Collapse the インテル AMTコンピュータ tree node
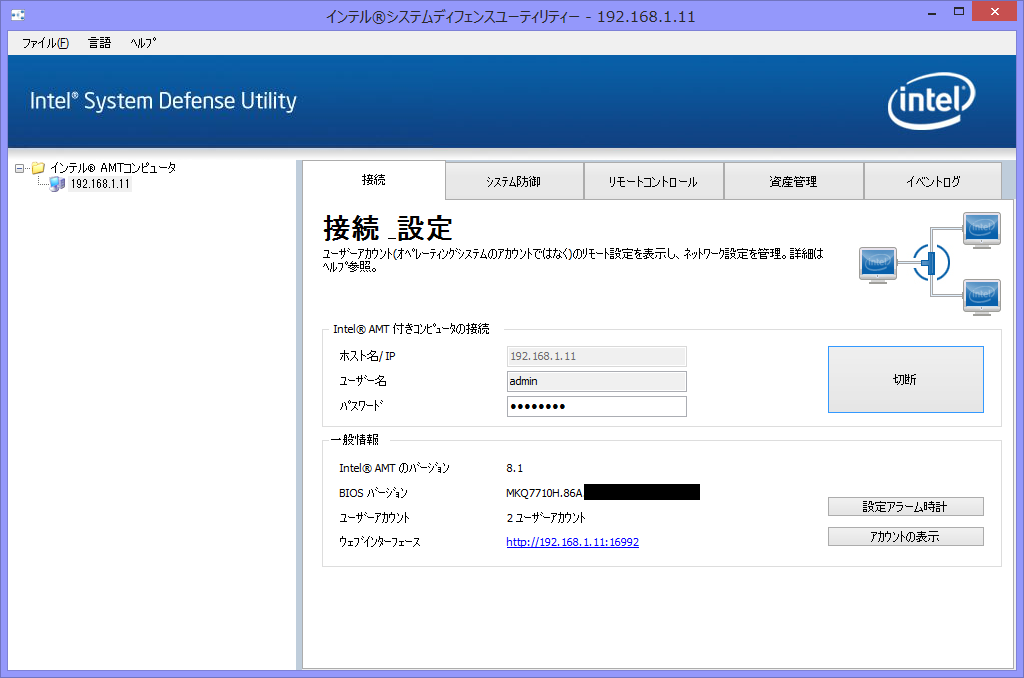Viewport: 1024px width, 678px height. [x=20, y=169]
